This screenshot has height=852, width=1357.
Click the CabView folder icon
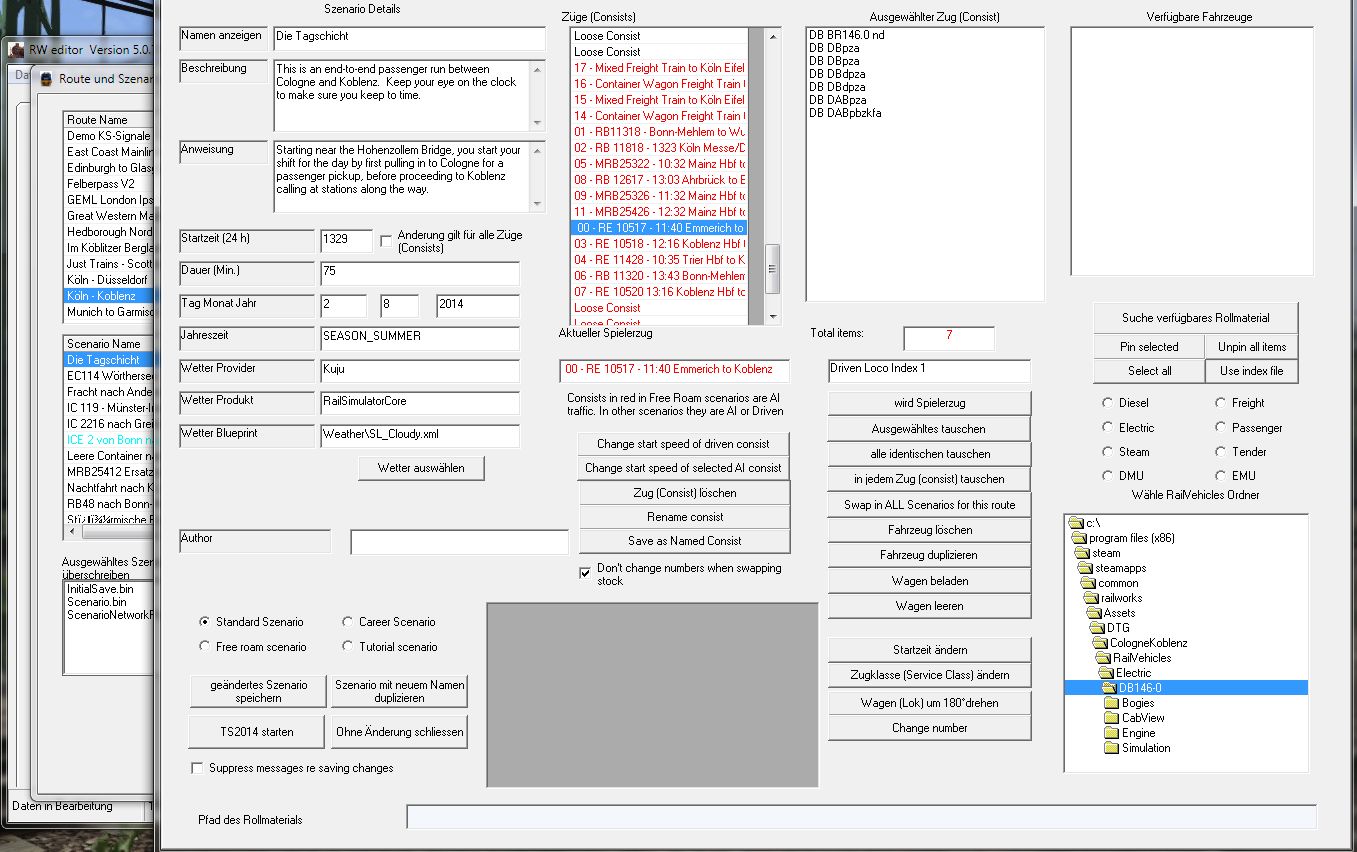point(1111,718)
